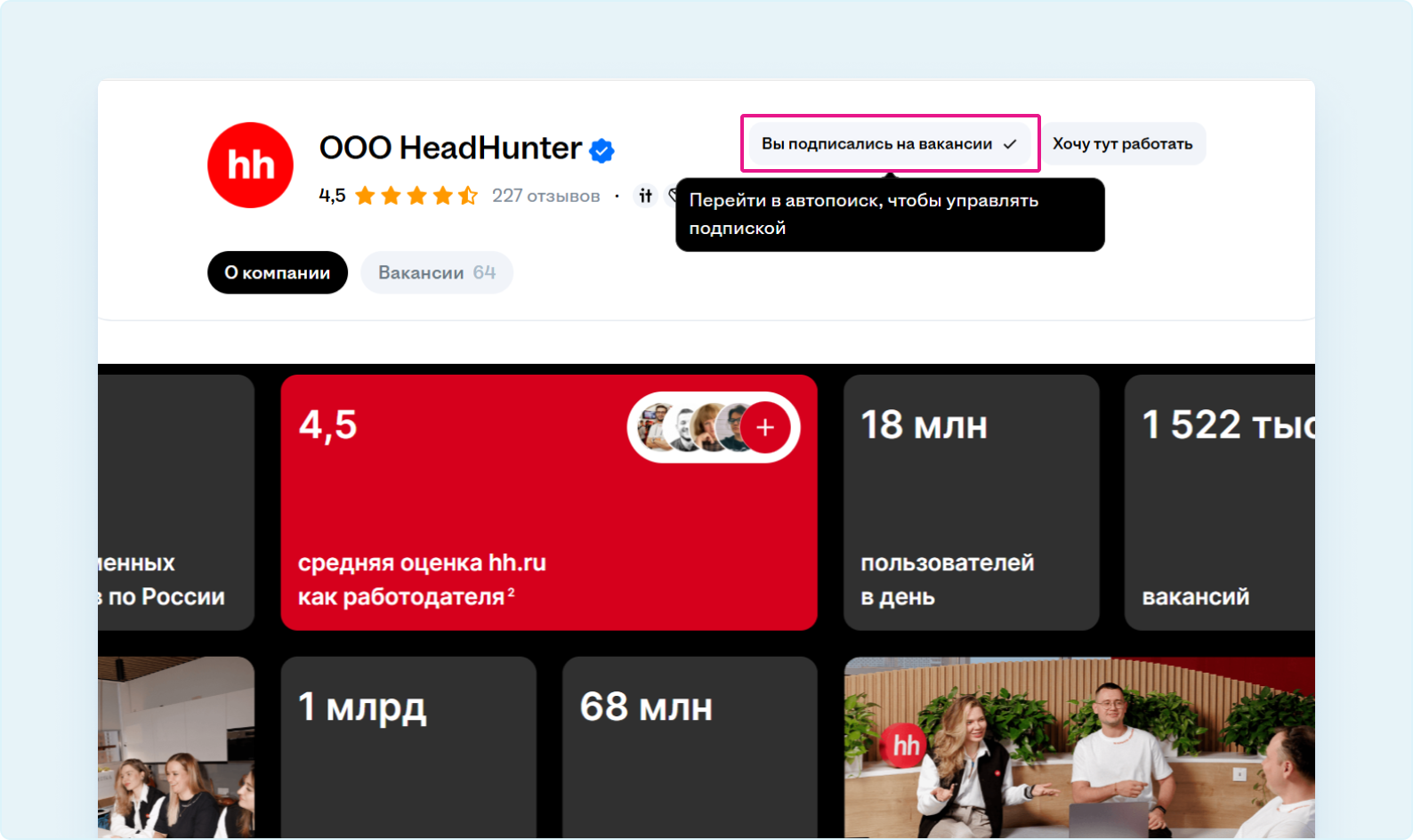Open the team photo on sofa thumbnail
Screen dimensions: 1413x840
(1078, 747)
